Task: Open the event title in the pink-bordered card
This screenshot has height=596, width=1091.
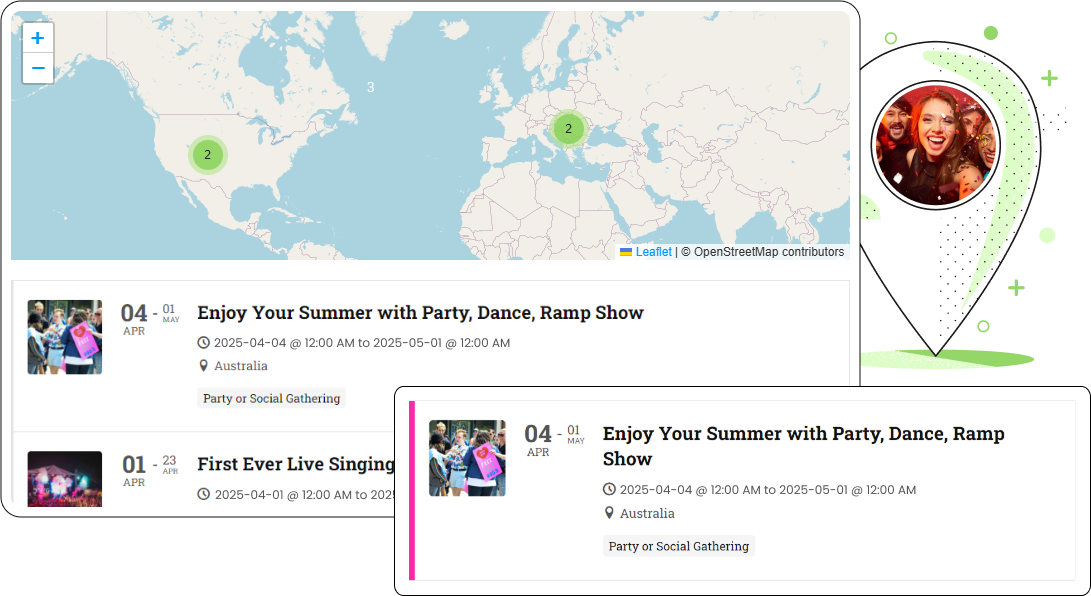Action: 803,446
